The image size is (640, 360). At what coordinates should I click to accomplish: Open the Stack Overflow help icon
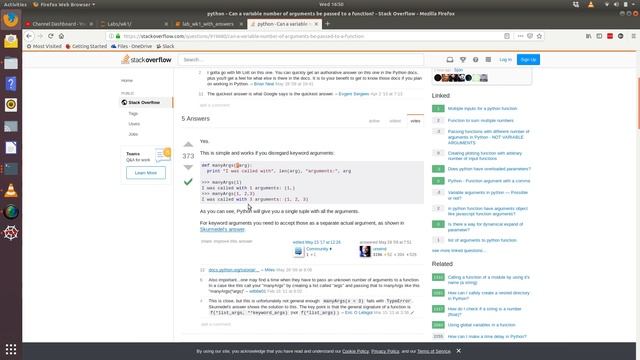tap(476, 60)
